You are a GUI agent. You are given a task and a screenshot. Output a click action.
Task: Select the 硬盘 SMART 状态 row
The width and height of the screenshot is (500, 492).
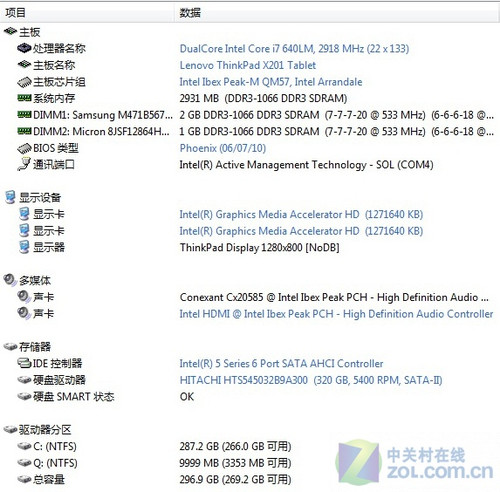250,396
